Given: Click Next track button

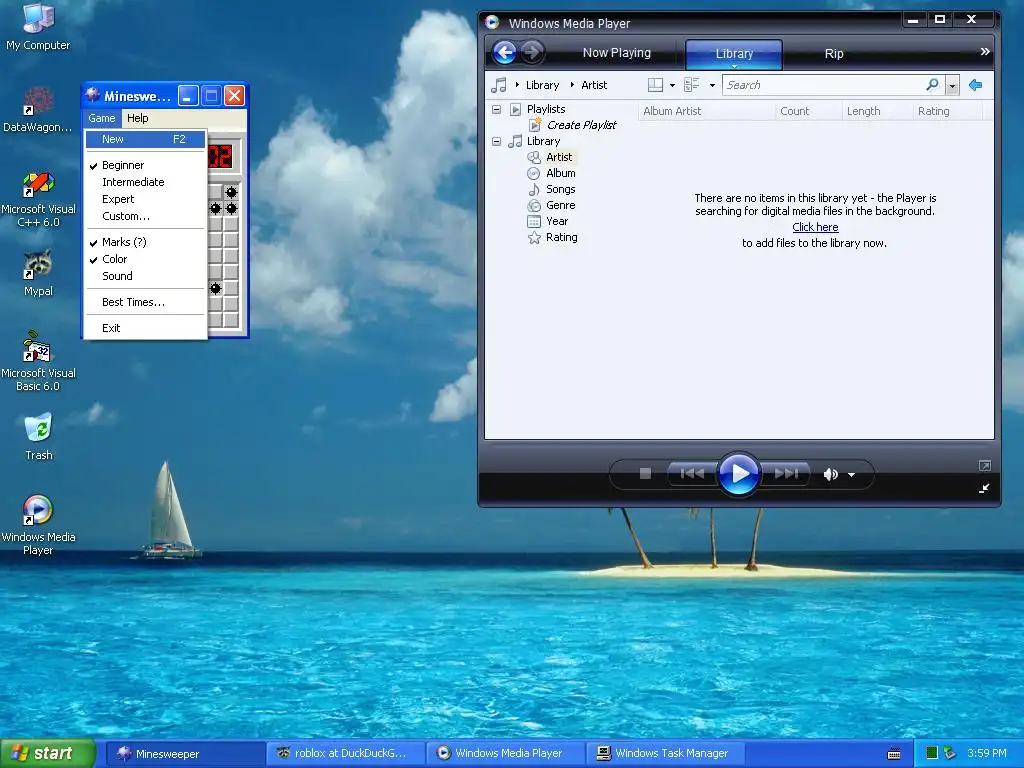Looking at the screenshot, I should pyautogui.click(x=786, y=473).
